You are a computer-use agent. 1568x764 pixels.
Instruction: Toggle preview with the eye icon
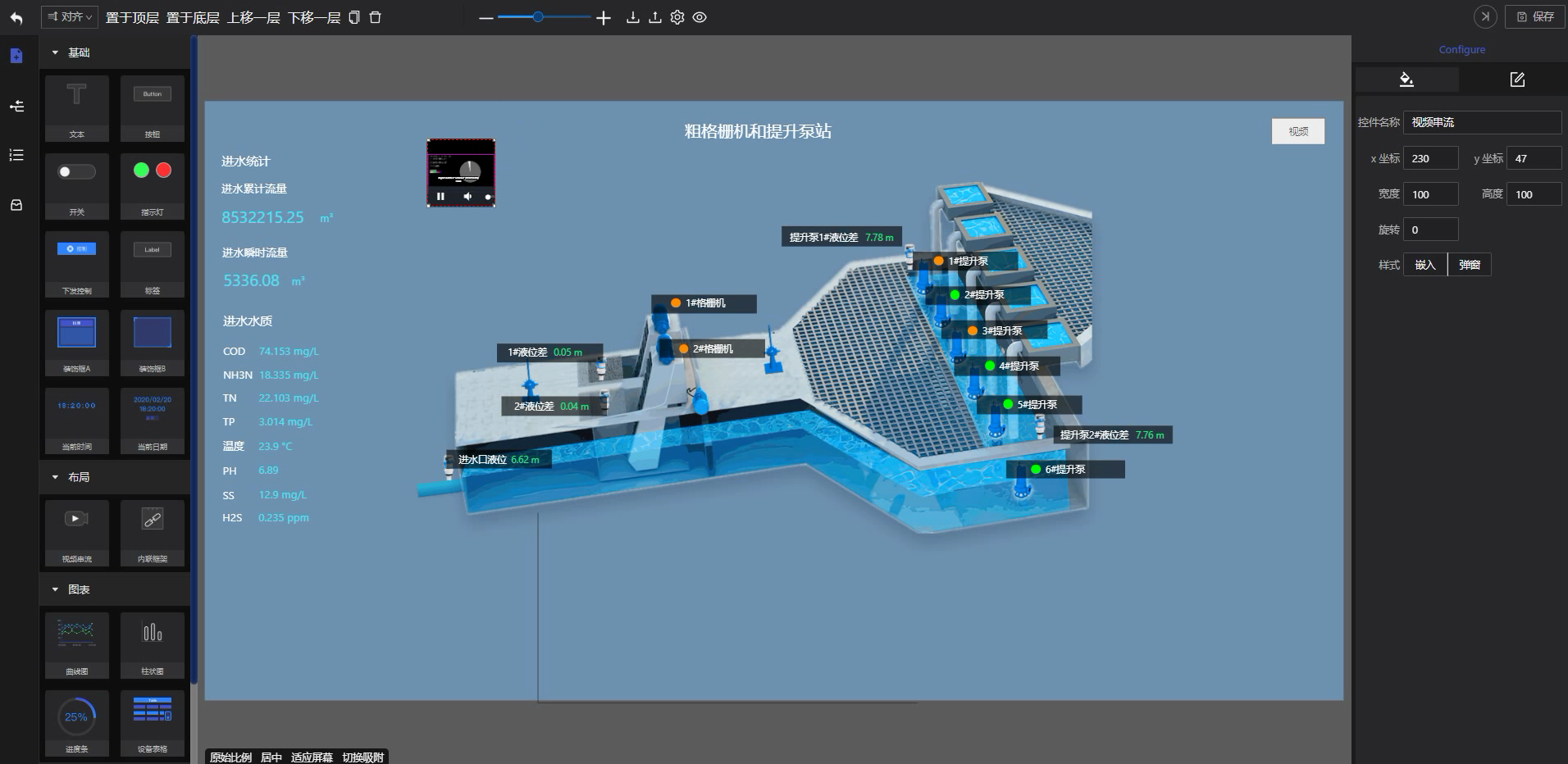[x=700, y=17]
